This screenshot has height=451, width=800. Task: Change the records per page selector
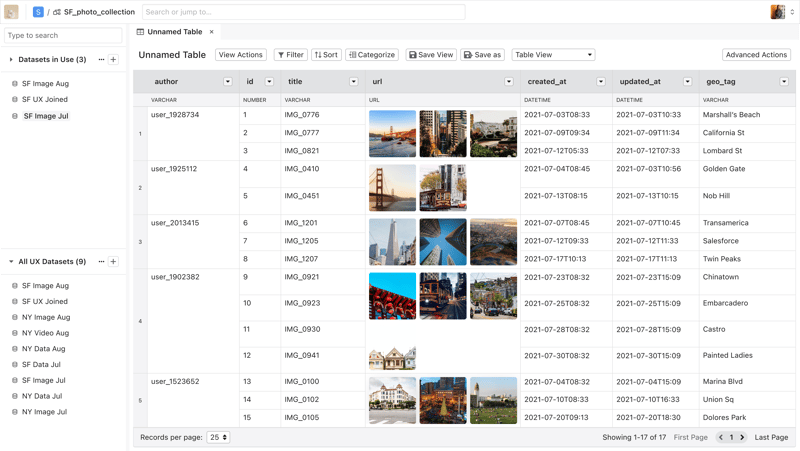tap(218, 437)
